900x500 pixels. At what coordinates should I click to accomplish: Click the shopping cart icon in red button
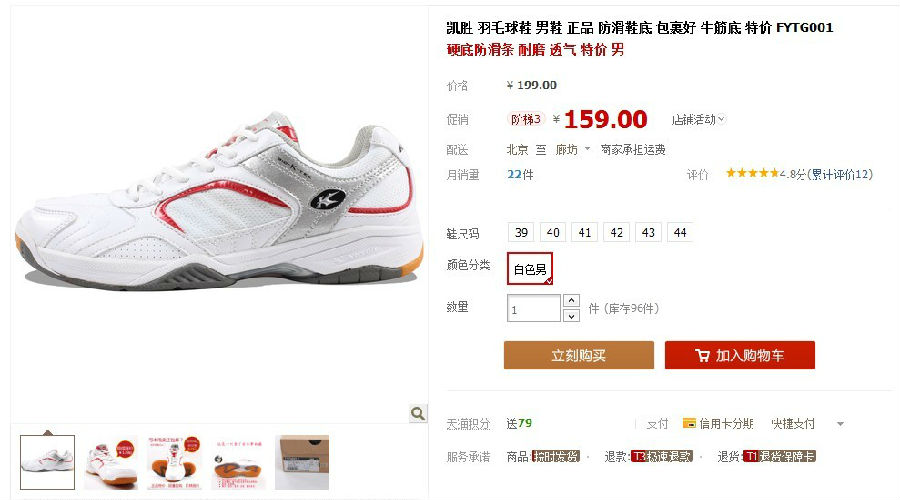click(702, 355)
